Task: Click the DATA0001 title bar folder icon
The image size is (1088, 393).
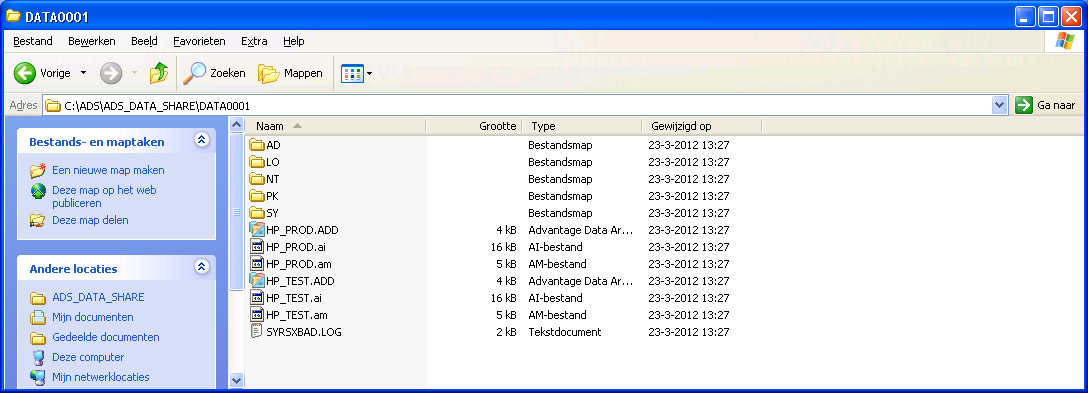Action: tap(13, 16)
